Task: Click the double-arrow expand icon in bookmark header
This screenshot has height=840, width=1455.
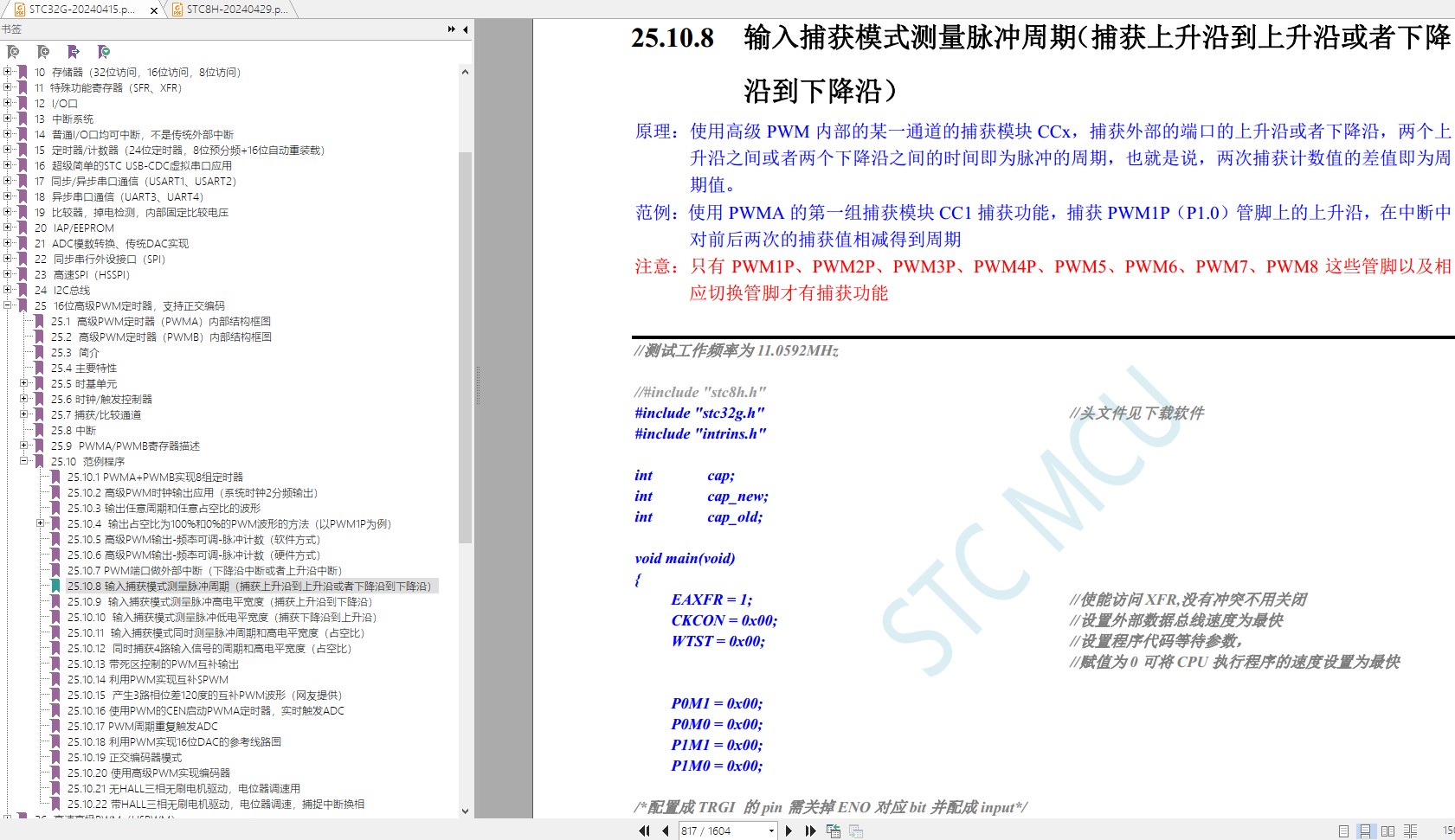Action: pyautogui.click(x=452, y=29)
